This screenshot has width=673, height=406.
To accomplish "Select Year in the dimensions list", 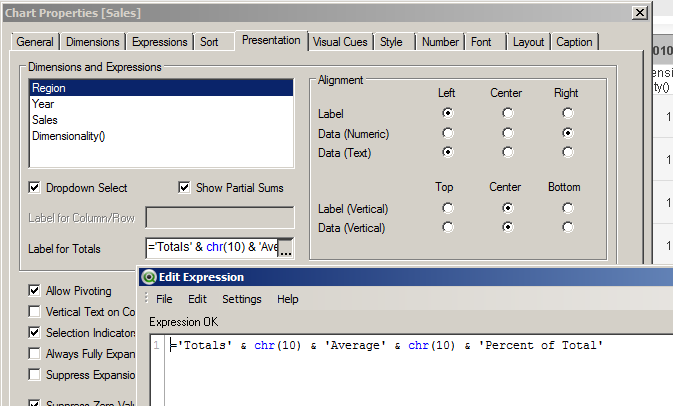I will pyautogui.click(x=44, y=104).
